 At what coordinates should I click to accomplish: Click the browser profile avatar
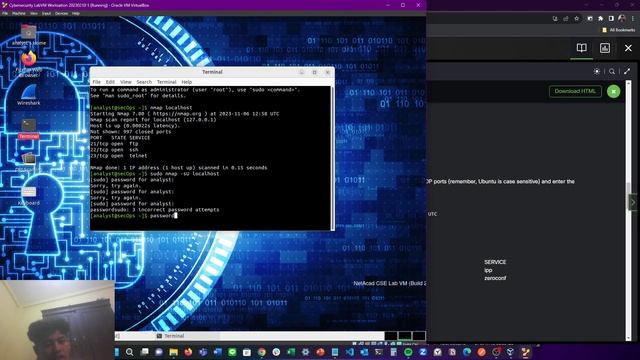coord(622,18)
